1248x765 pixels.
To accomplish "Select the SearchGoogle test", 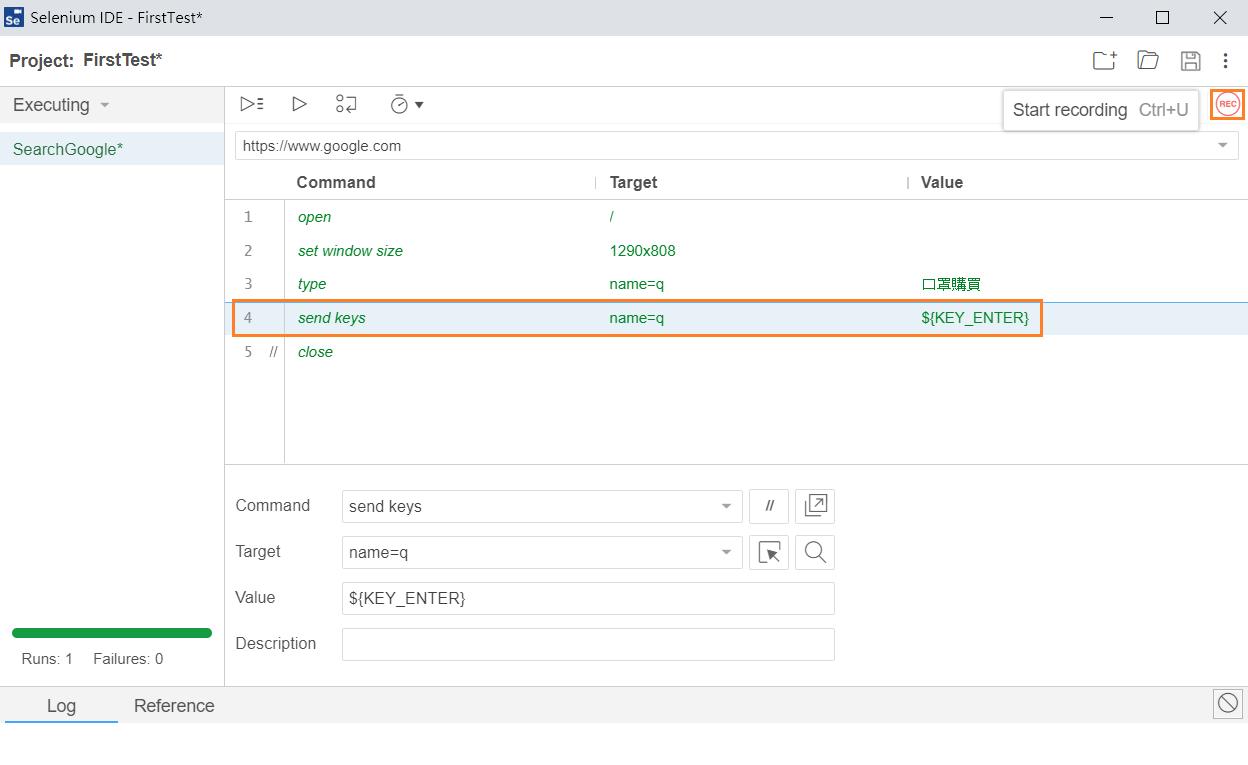I will (112, 149).
